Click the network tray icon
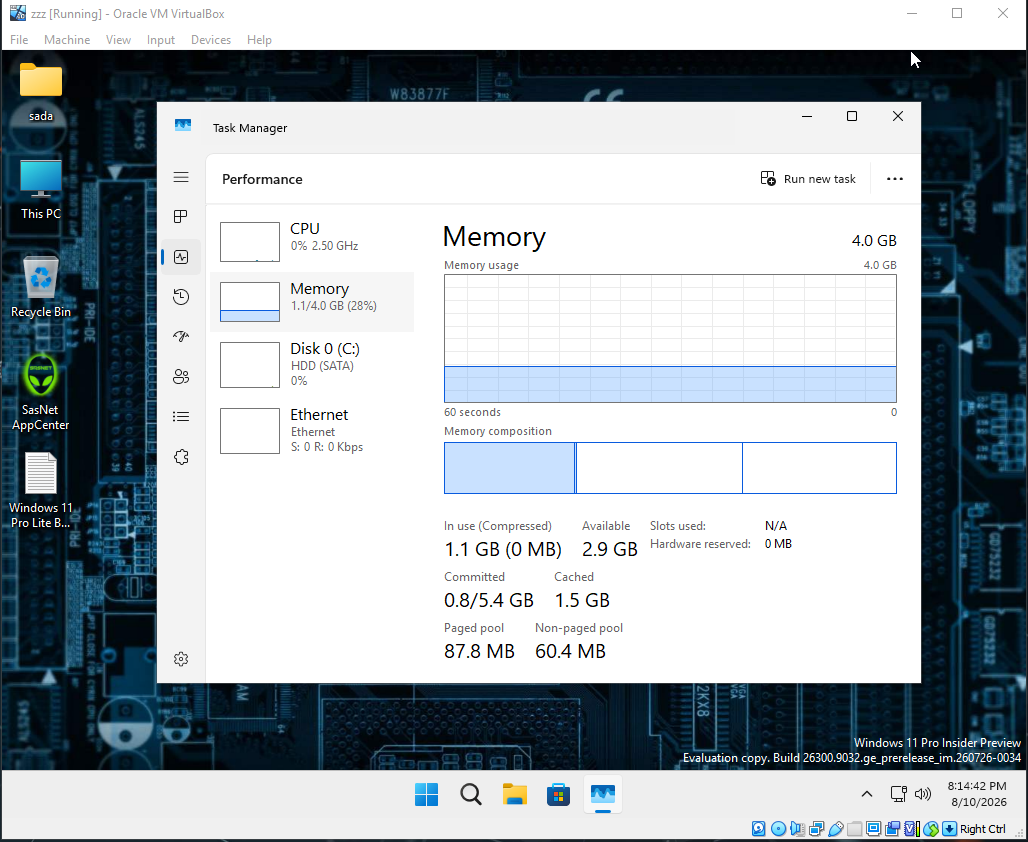This screenshot has width=1028, height=842. [x=898, y=794]
